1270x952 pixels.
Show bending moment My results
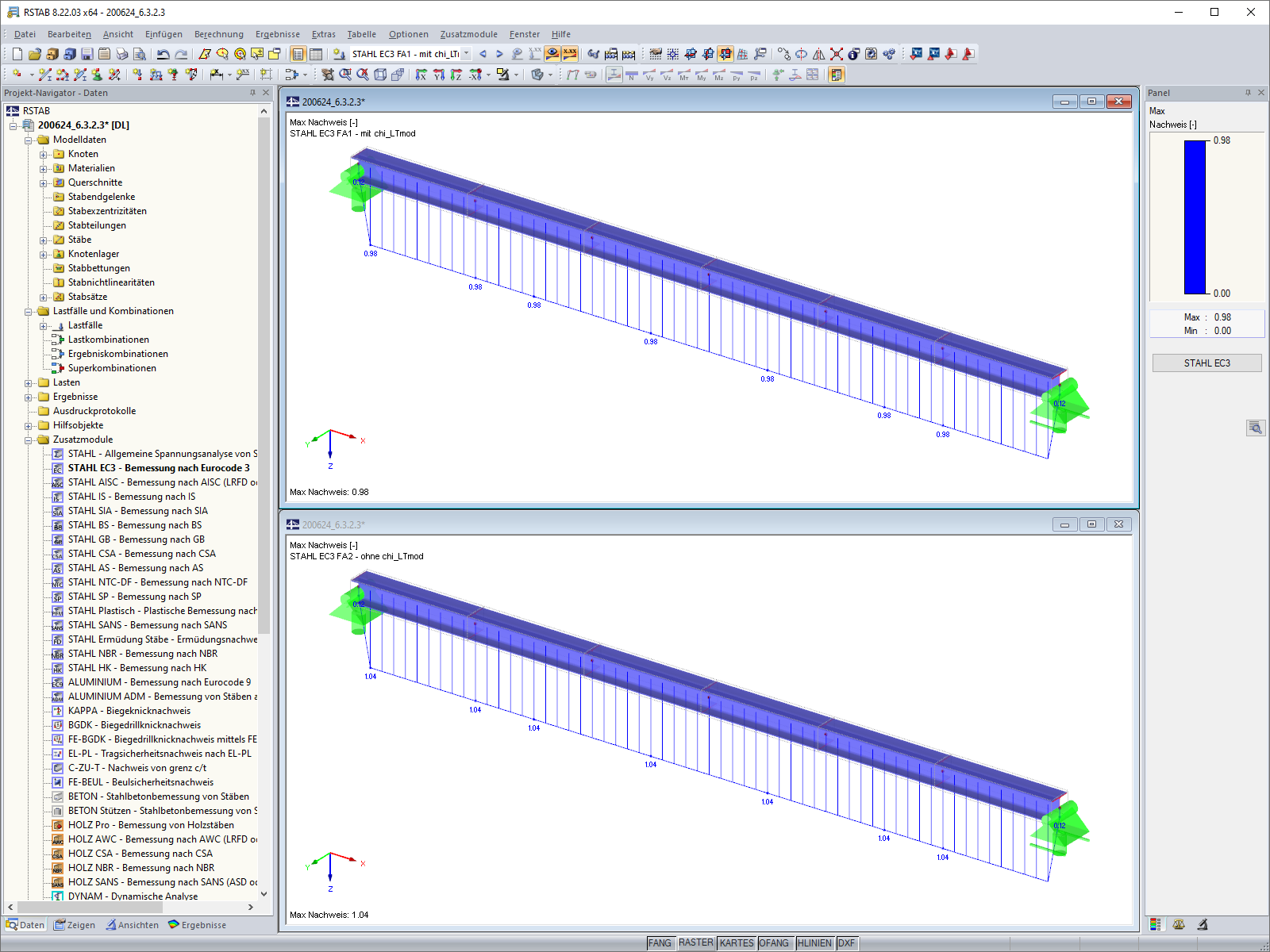[x=702, y=75]
